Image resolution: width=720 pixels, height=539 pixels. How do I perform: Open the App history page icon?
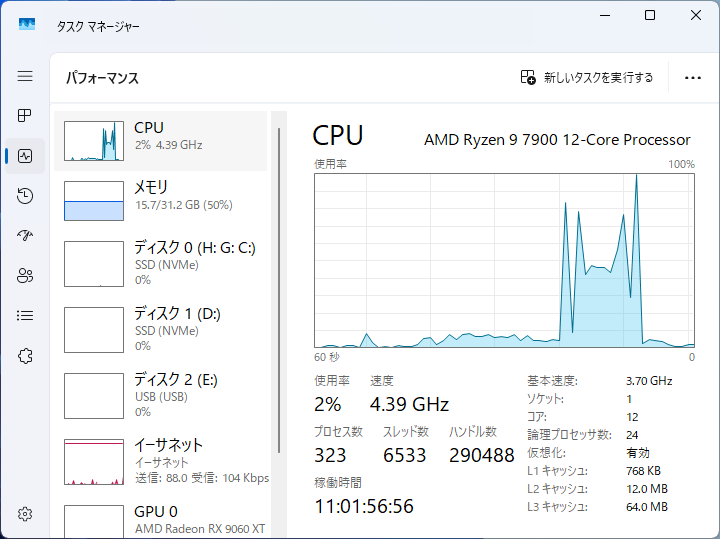[x=25, y=196]
